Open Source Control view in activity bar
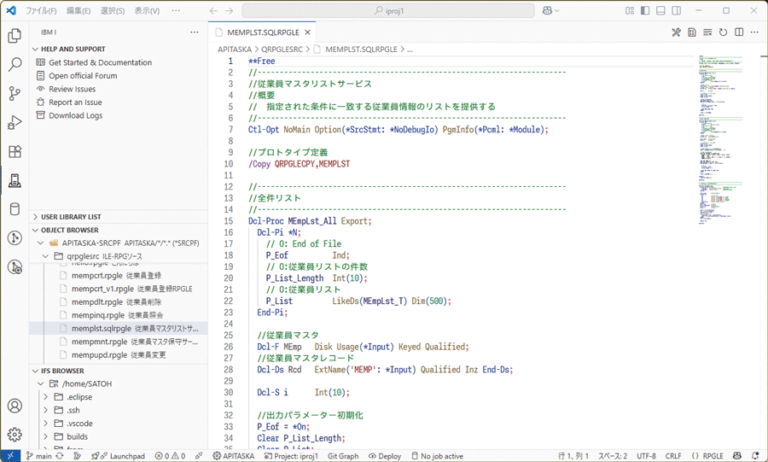The height and width of the screenshot is (462, 768). [x=15, y=93]
